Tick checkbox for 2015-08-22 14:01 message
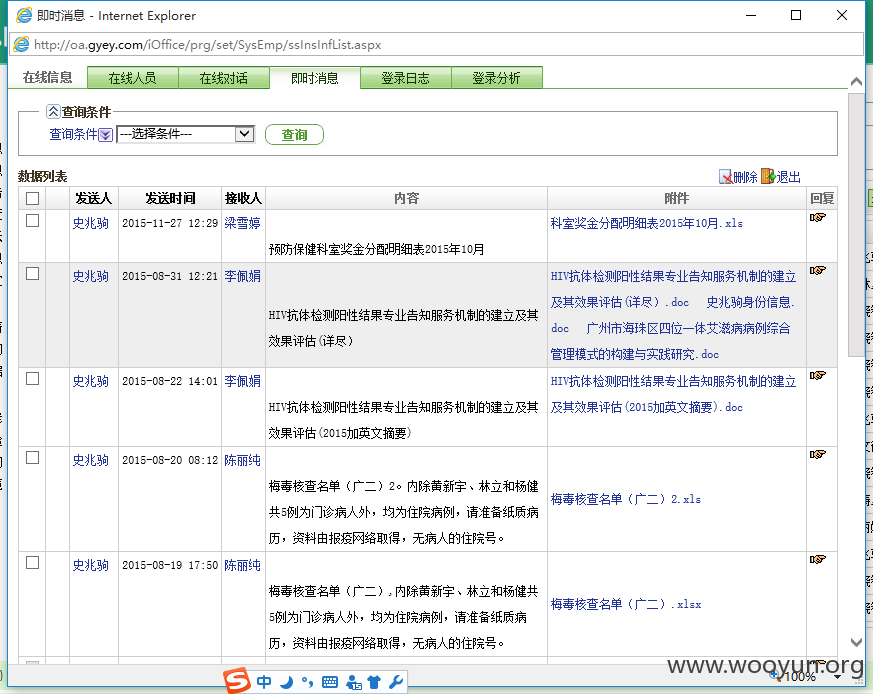Screen dimensions: 873x694 32,379
